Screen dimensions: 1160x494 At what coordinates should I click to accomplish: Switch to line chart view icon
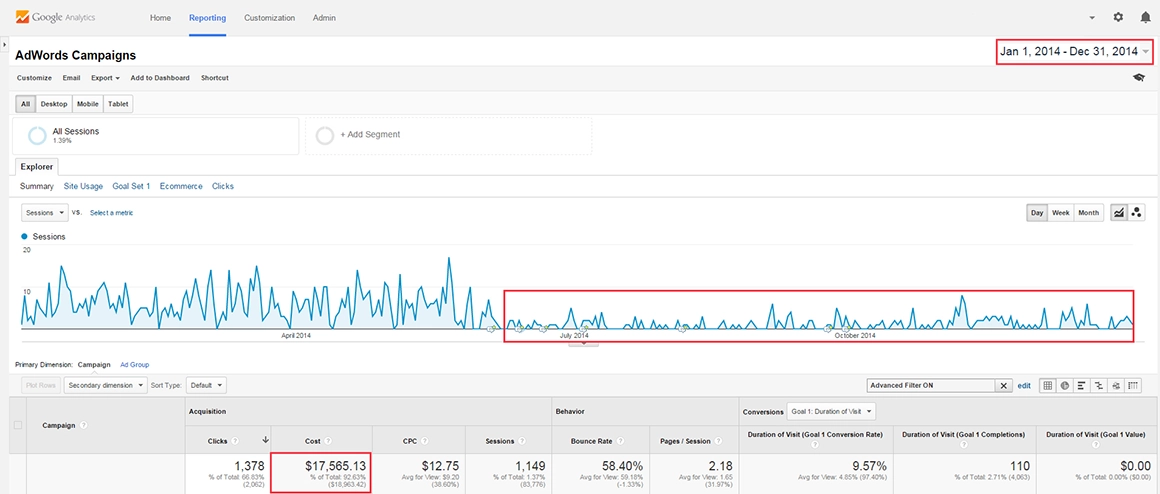click(1118, 212)
